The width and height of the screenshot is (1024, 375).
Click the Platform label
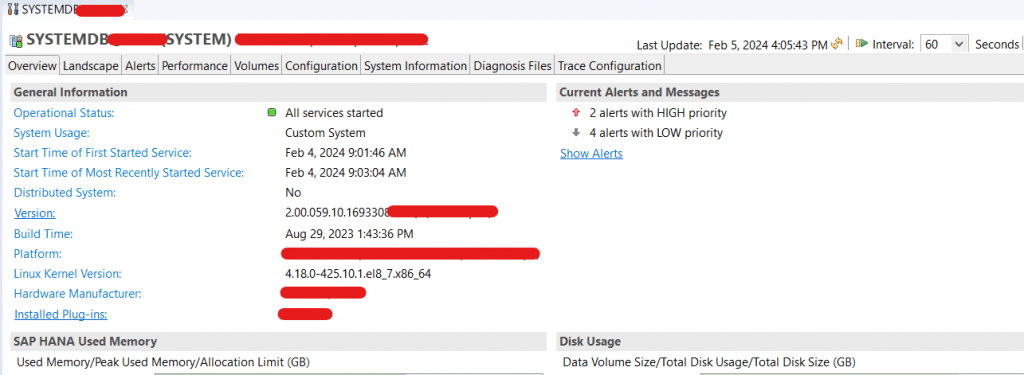tap(38, 253)
